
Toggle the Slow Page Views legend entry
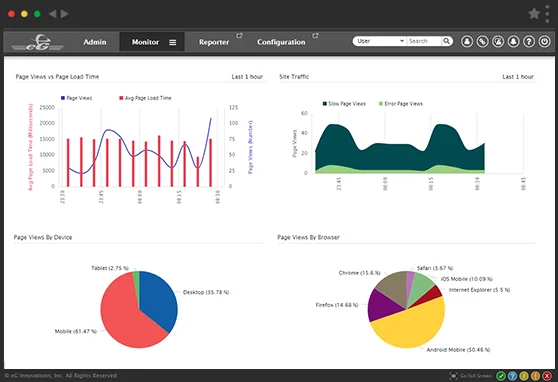coord(344,104)
